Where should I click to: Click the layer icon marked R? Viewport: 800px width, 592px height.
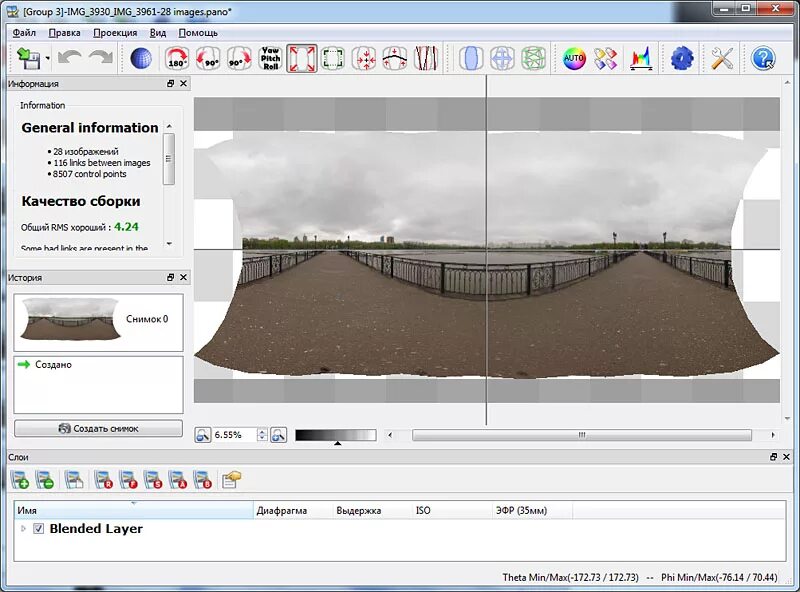[104, 480]
